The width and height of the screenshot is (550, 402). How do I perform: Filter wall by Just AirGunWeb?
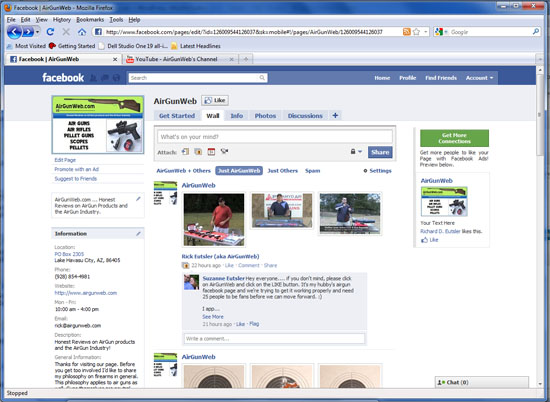pos(239,171)
